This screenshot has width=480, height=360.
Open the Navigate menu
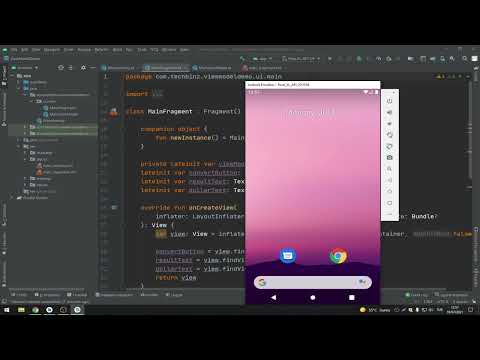click(x=52, y=50)
